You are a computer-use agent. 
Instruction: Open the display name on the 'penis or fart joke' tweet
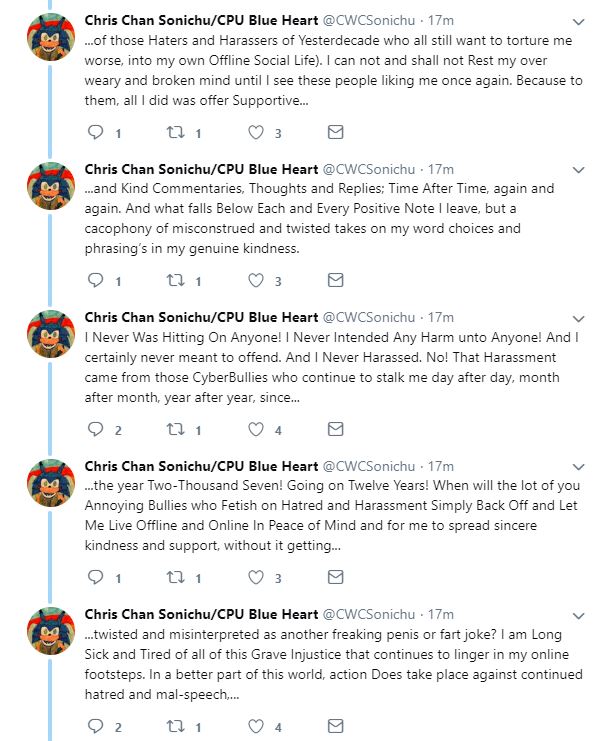(x=201, y=614)
